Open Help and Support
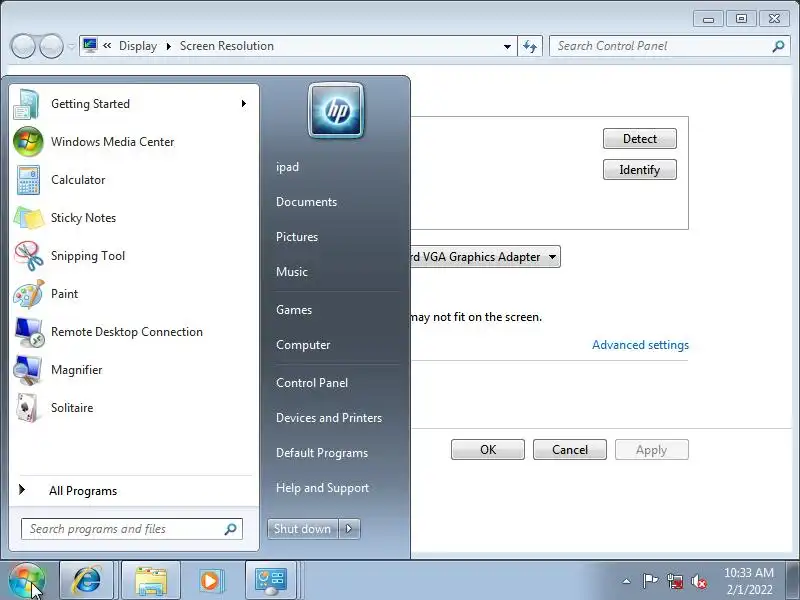Screen dimensions: 800x600 (322, 488)
